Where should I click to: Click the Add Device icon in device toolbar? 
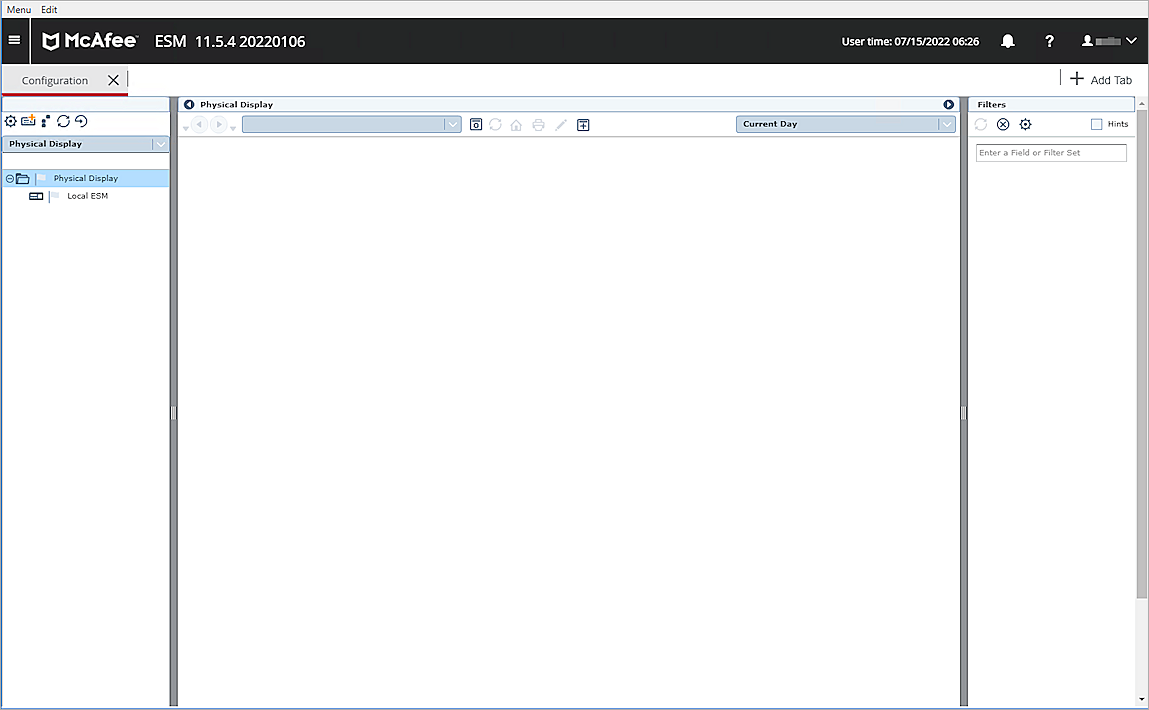click(28, 121)
